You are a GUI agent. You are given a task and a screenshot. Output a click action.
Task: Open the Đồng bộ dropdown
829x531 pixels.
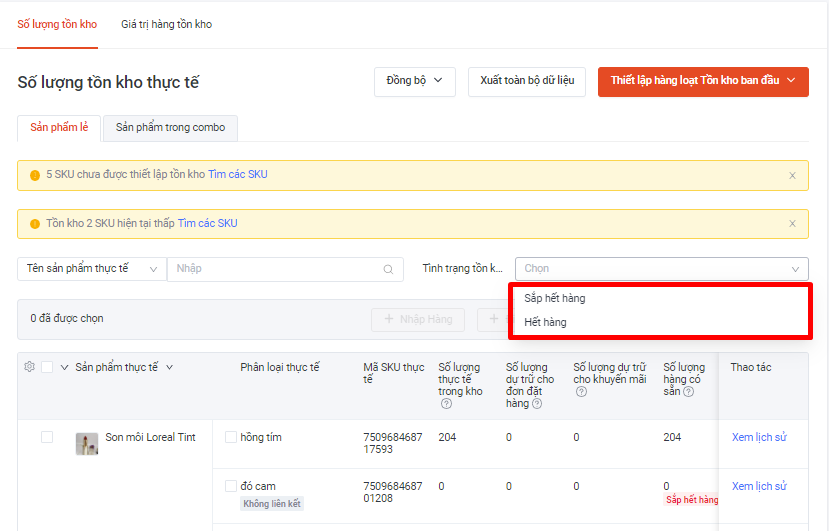point(414,81)
